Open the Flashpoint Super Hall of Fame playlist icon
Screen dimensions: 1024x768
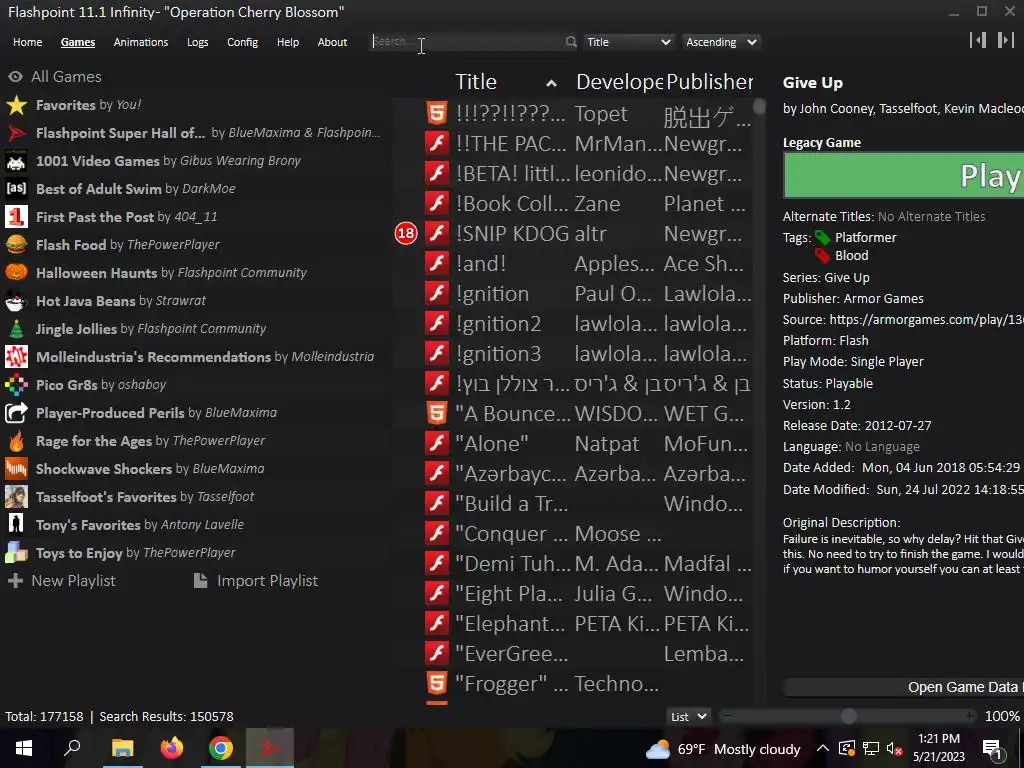point(16,133)
